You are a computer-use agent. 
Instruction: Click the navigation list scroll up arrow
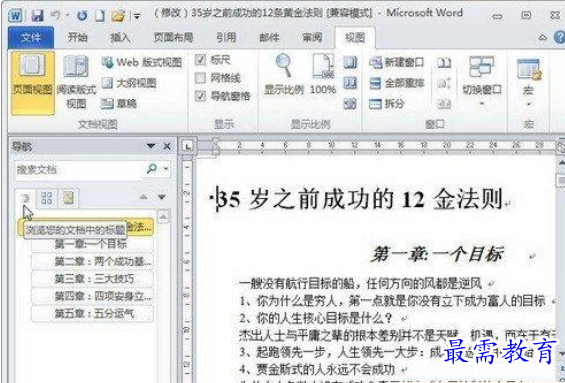click(x=164, y=217)
